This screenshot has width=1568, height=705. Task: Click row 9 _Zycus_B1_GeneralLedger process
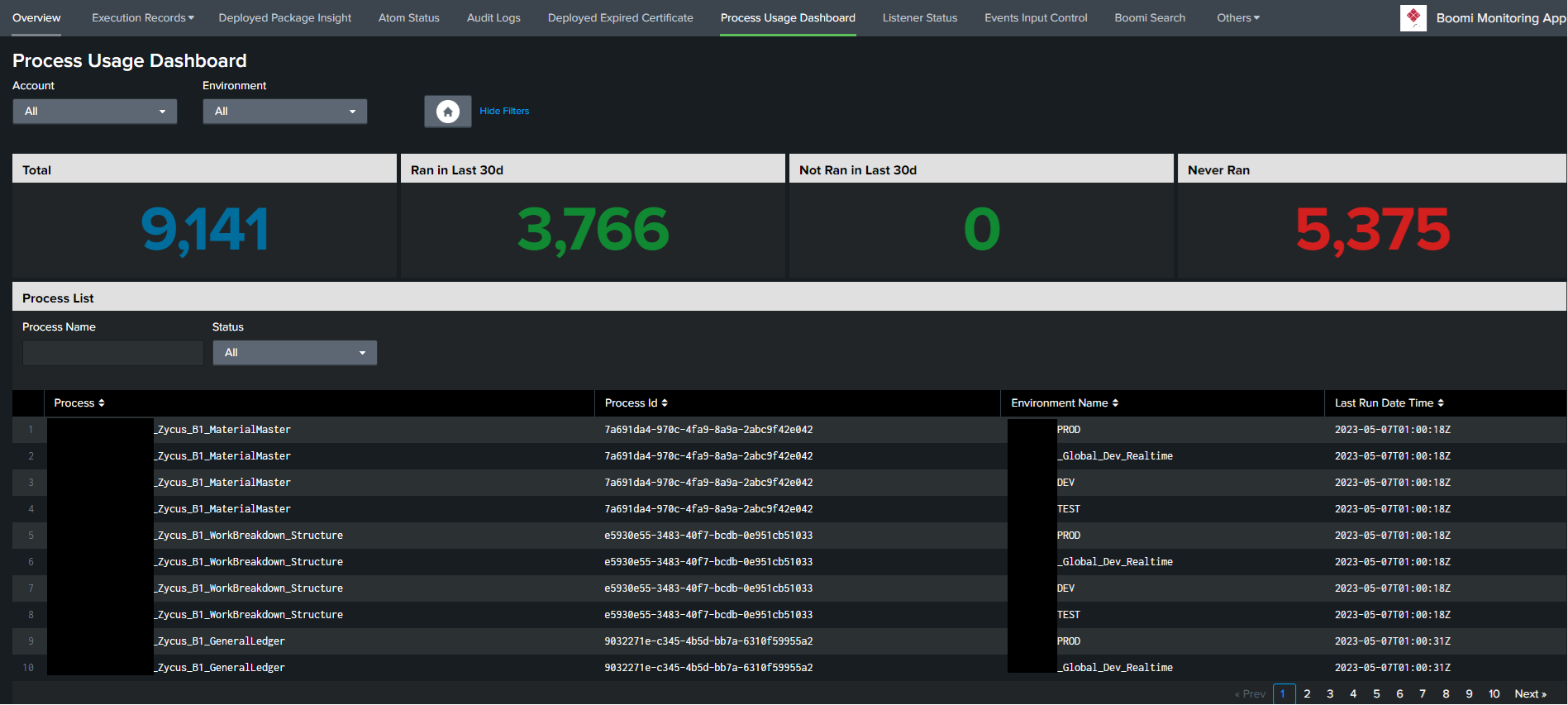pos(219,641)
